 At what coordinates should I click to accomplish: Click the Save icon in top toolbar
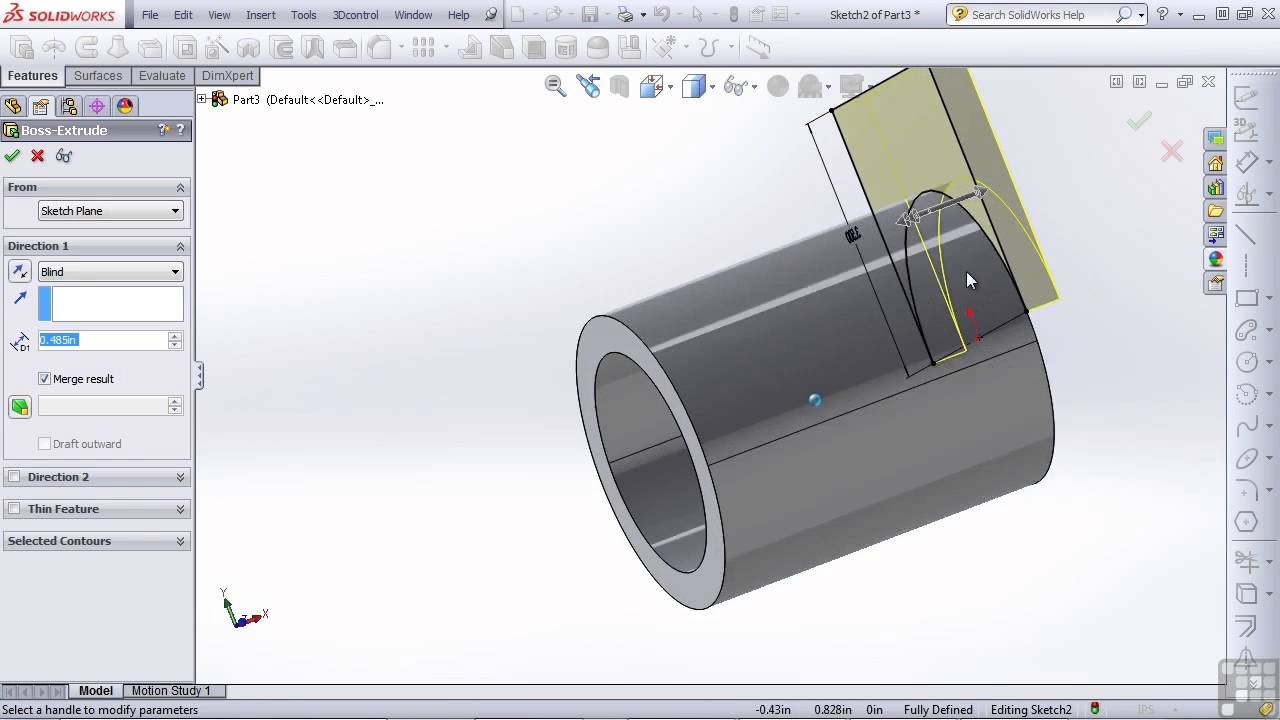[590, 15]
